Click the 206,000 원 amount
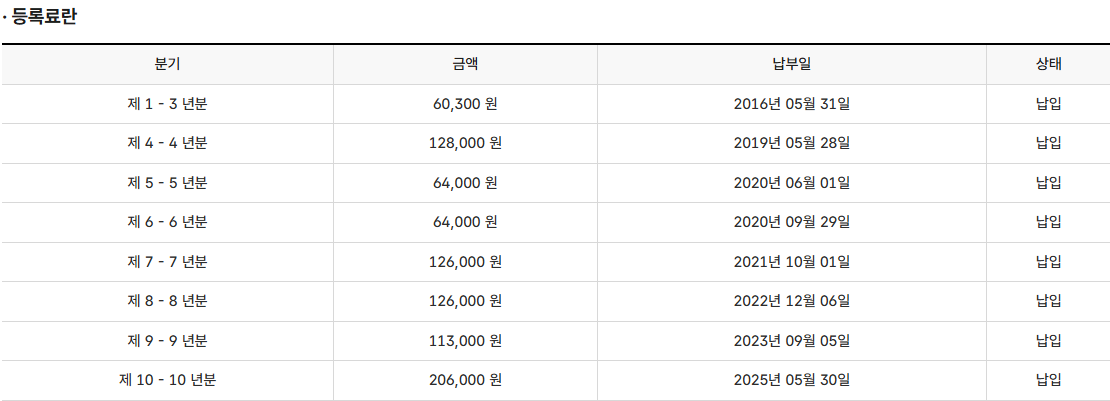This screenshot has height=401, width=1110. pyautogui.click(x=465, y=380)
